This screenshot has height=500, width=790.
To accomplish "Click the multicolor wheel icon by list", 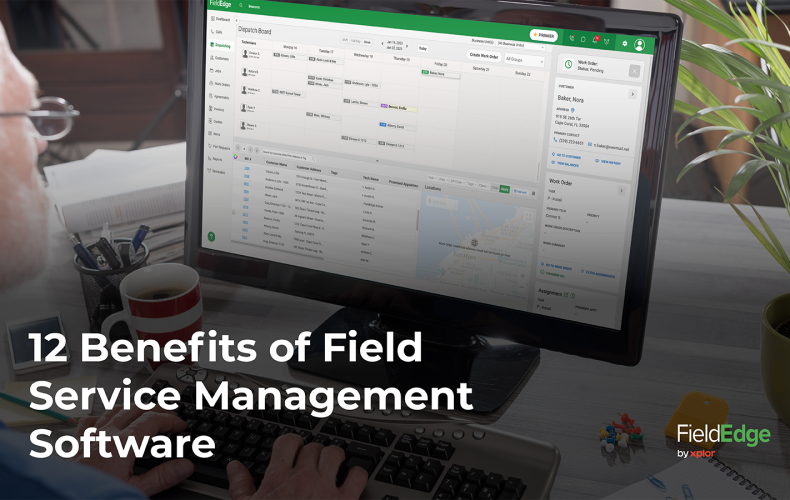I will (235, 157).
